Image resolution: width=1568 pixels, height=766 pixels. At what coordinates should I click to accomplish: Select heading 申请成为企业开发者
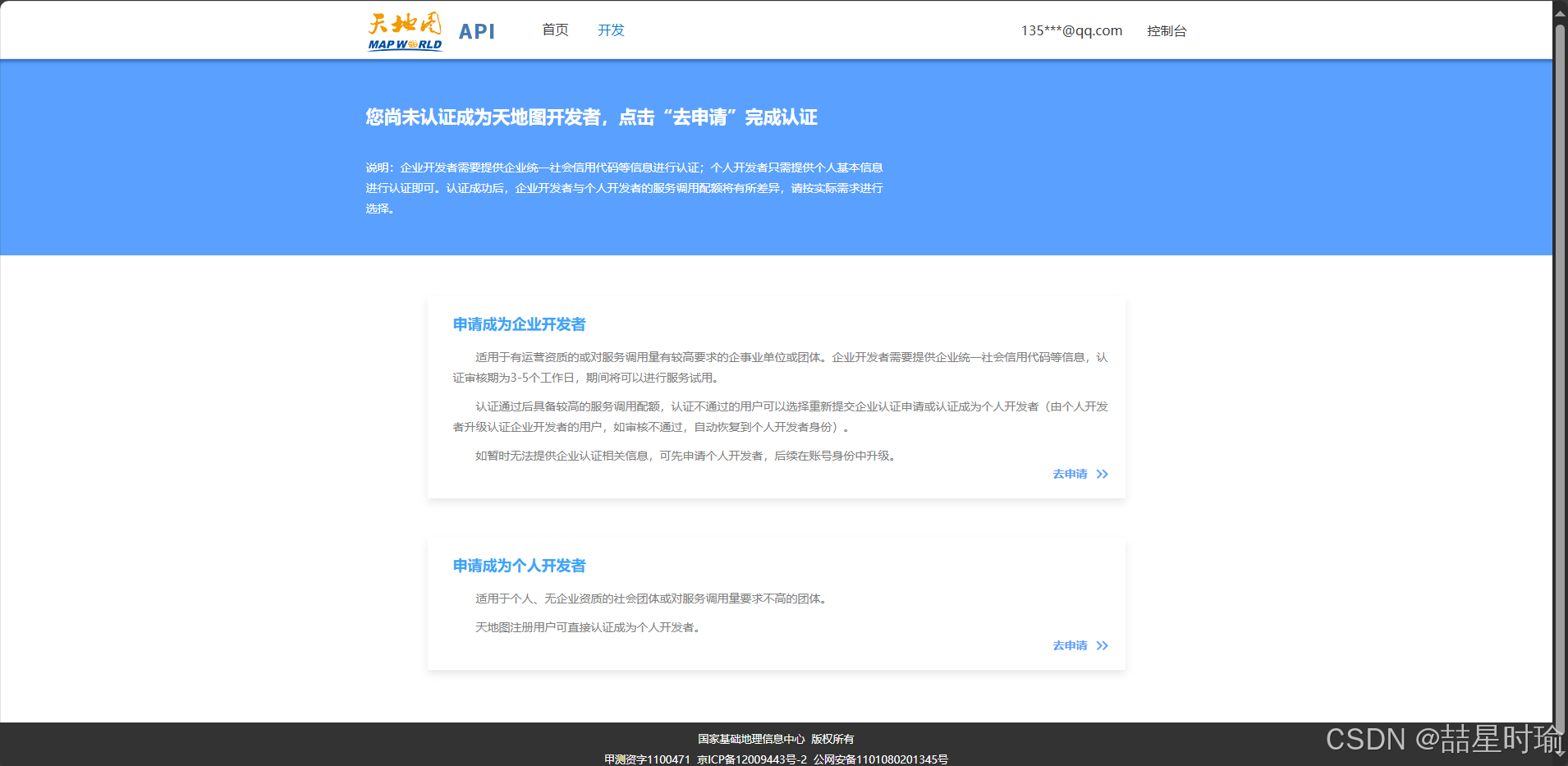pyautogui.click(x=519, y=324)
